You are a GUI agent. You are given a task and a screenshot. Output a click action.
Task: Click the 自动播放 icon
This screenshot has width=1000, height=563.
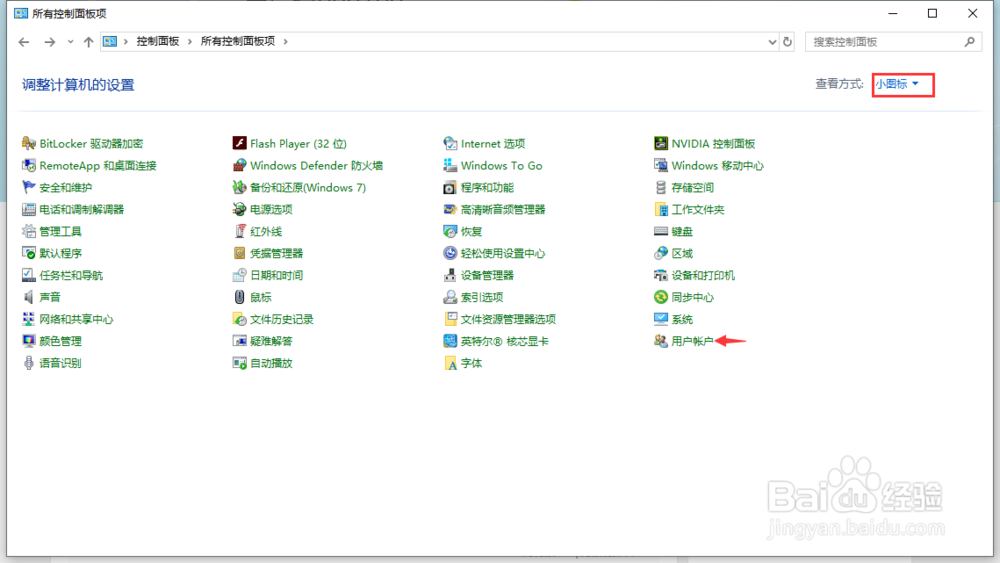239,363
